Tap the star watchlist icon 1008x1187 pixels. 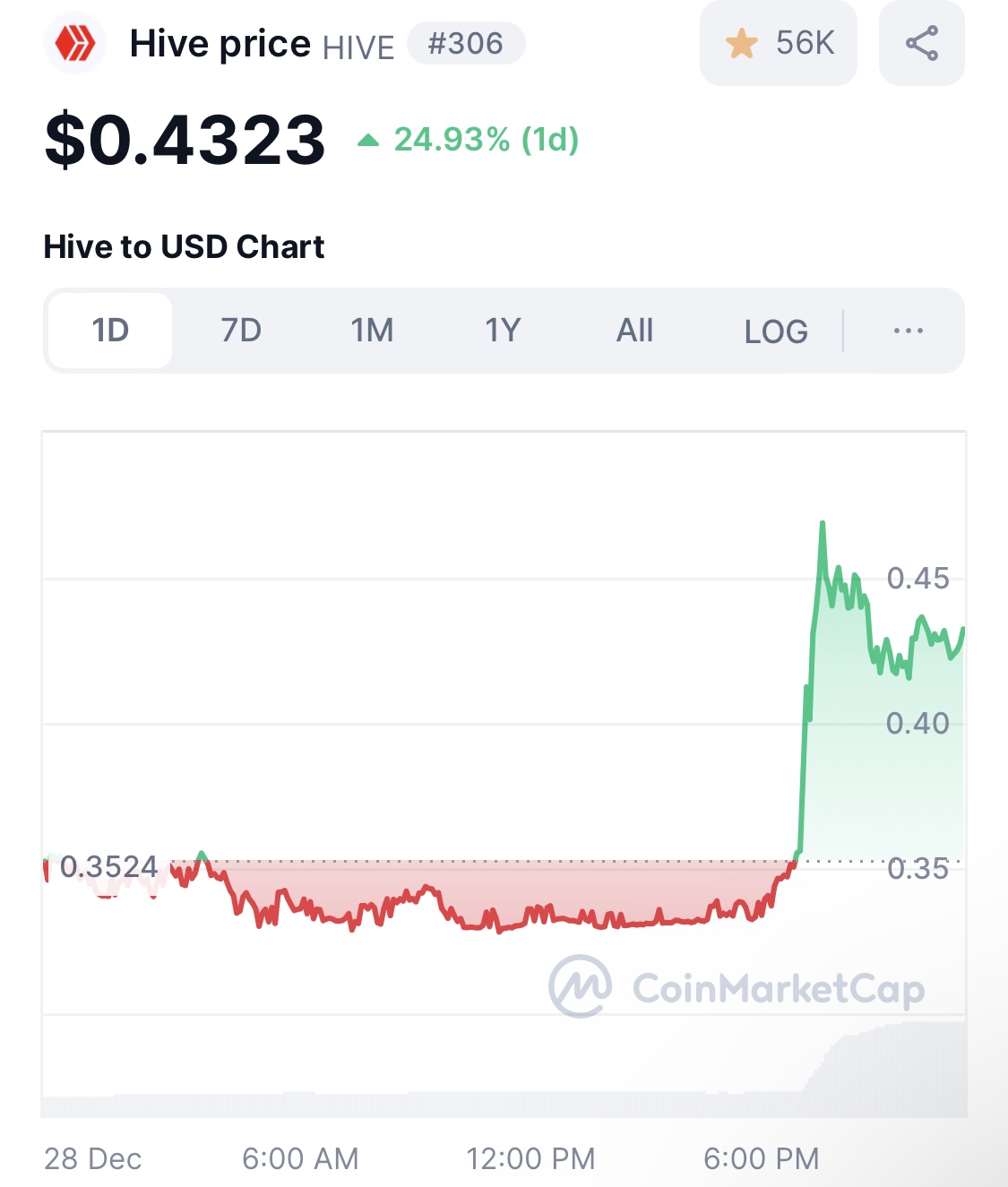tap(742, 43)
